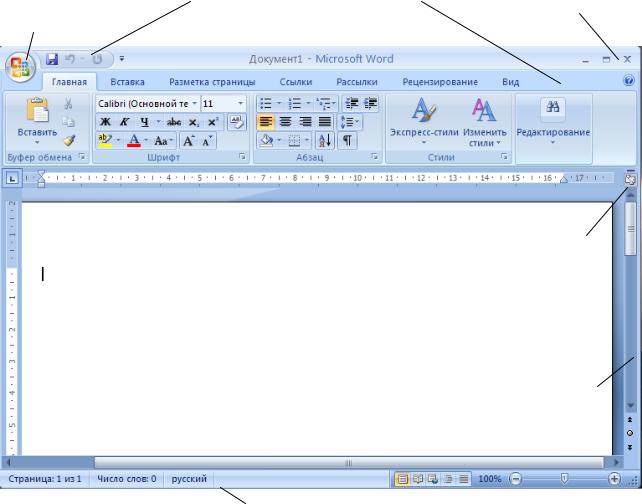Open Customize Quick Access Toolbar dropdown
642x504 pixels.
tap(122, 59)
